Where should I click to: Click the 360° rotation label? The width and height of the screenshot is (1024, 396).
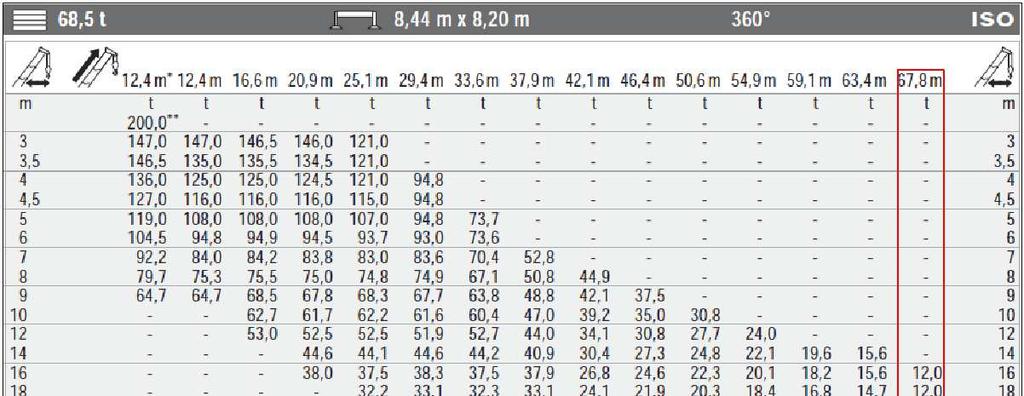pos(750,20)
